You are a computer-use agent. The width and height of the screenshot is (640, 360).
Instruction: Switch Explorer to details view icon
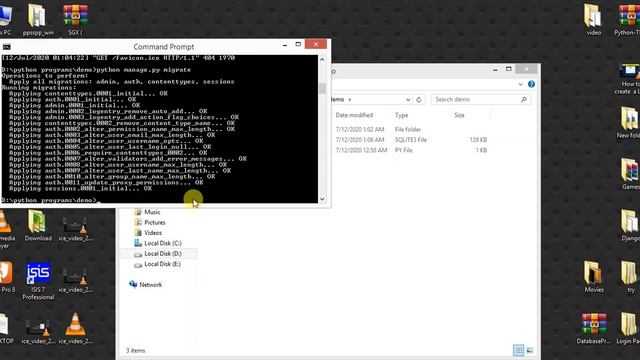click(518, 350)
